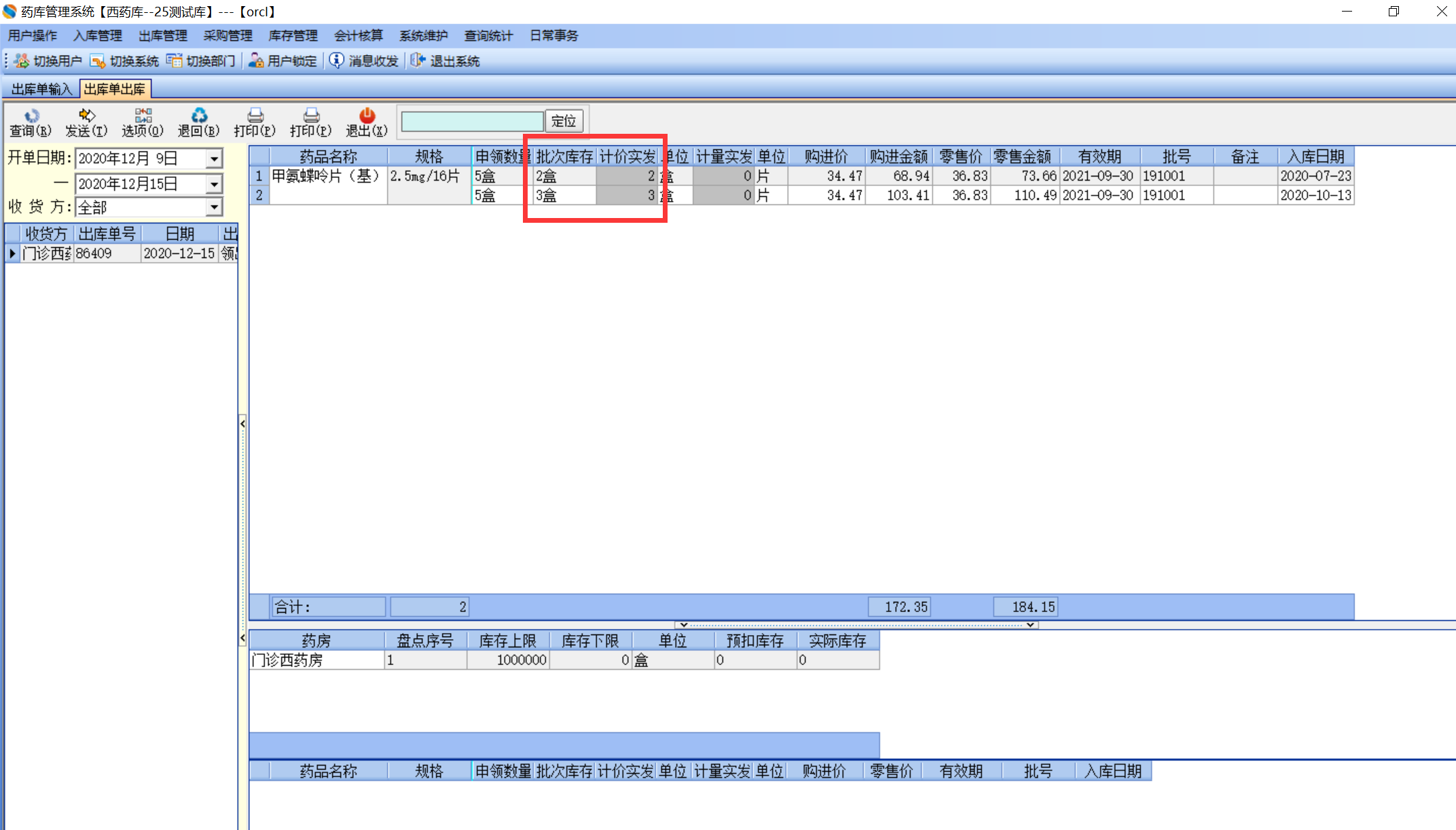Screen dimensions: 1456x830
Task: Open 选项(O) options icon
Action: point(143,115)
